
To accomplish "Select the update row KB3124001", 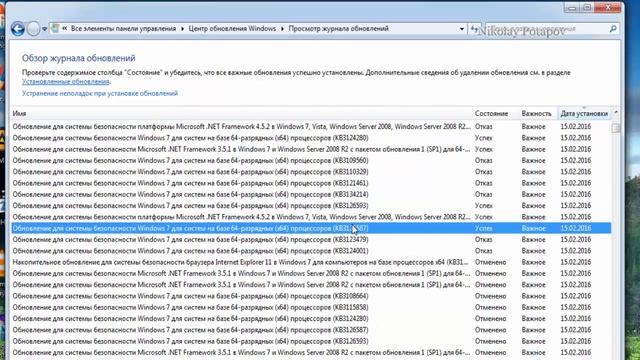I will point(311,251).
